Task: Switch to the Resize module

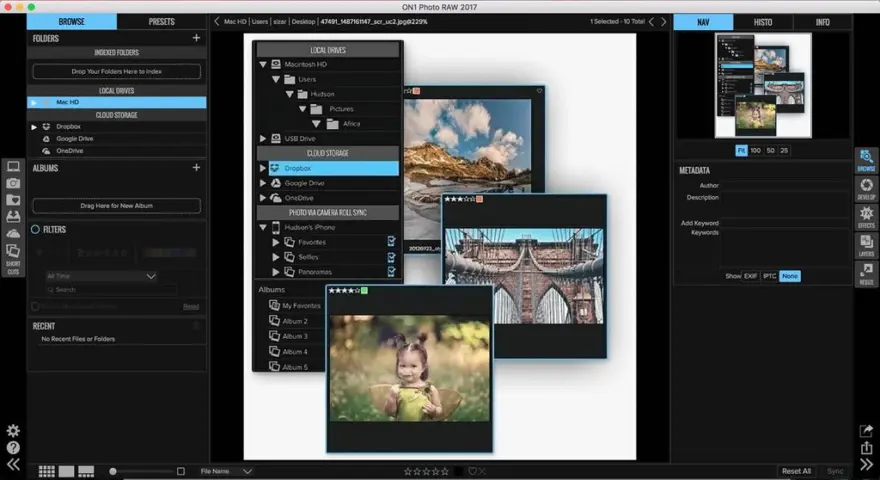Action: coord(866,274)
